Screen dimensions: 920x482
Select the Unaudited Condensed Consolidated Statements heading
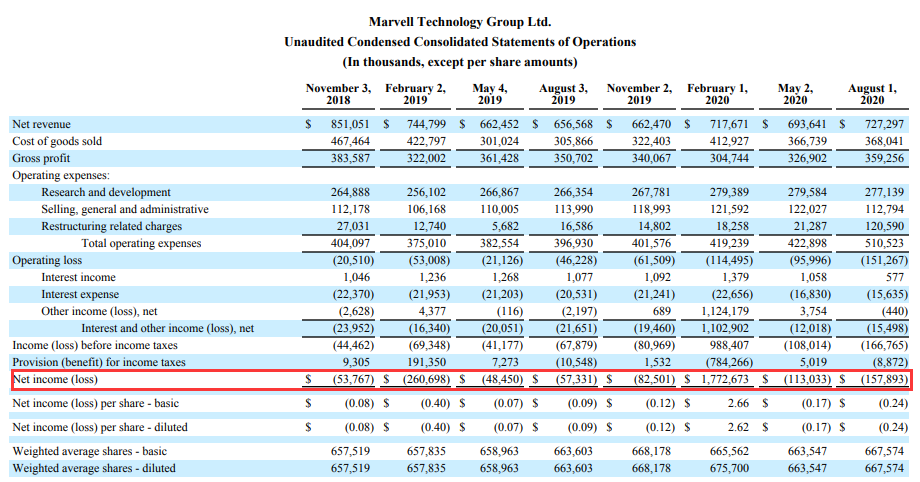(459, 42)
